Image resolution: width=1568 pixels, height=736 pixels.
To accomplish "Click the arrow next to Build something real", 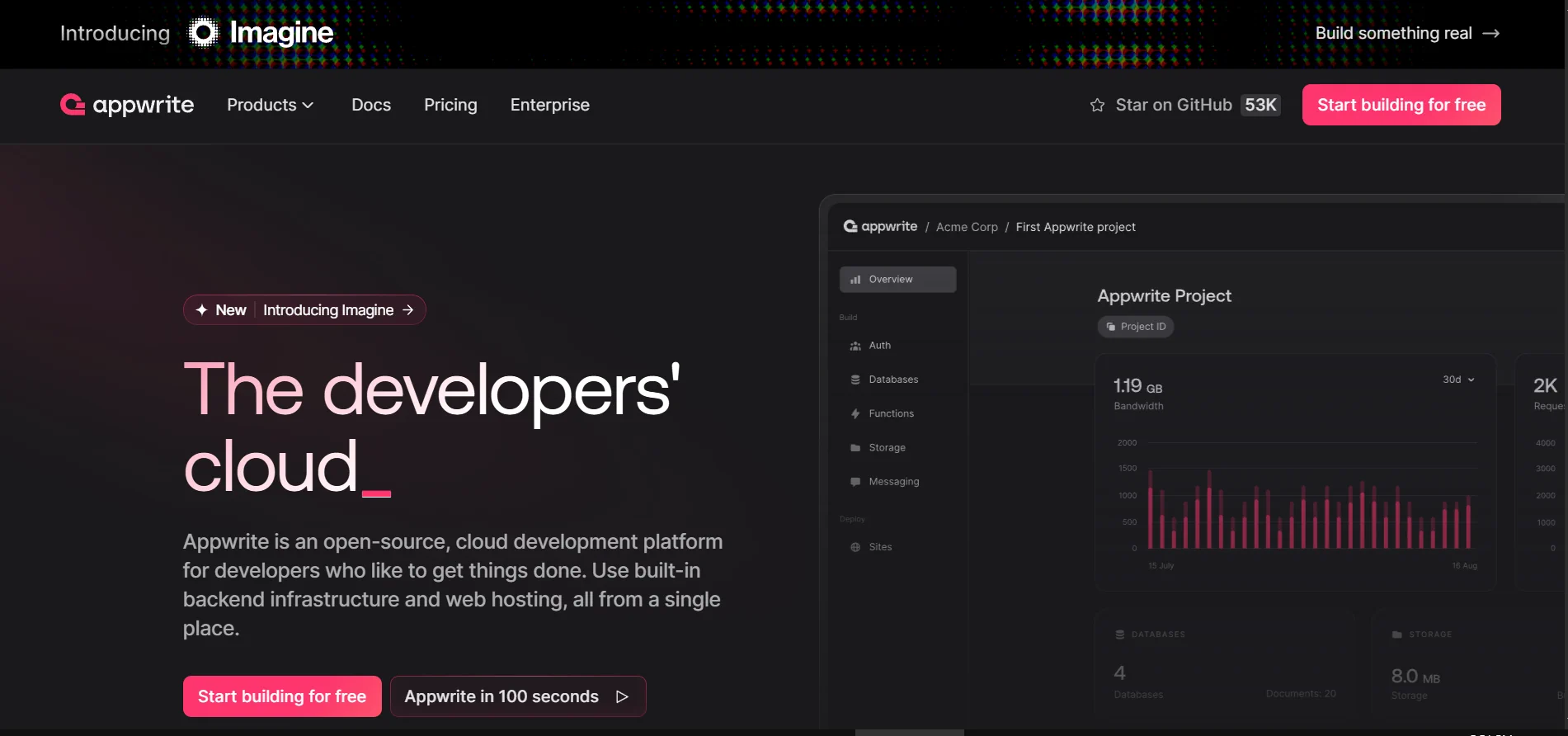I will pos(1490,33).
